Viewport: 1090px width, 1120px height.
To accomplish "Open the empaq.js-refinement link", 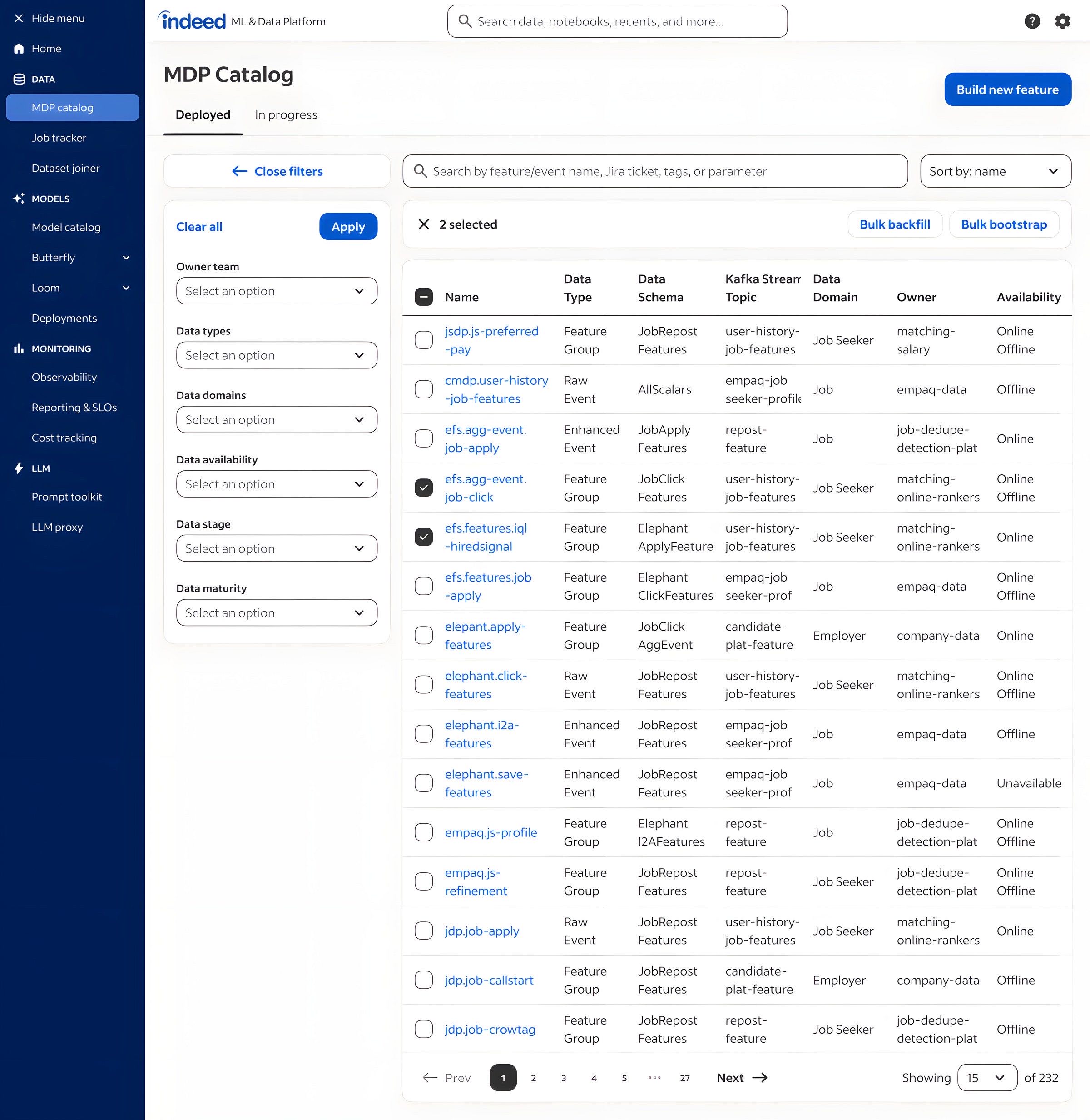I will (476, 882).
